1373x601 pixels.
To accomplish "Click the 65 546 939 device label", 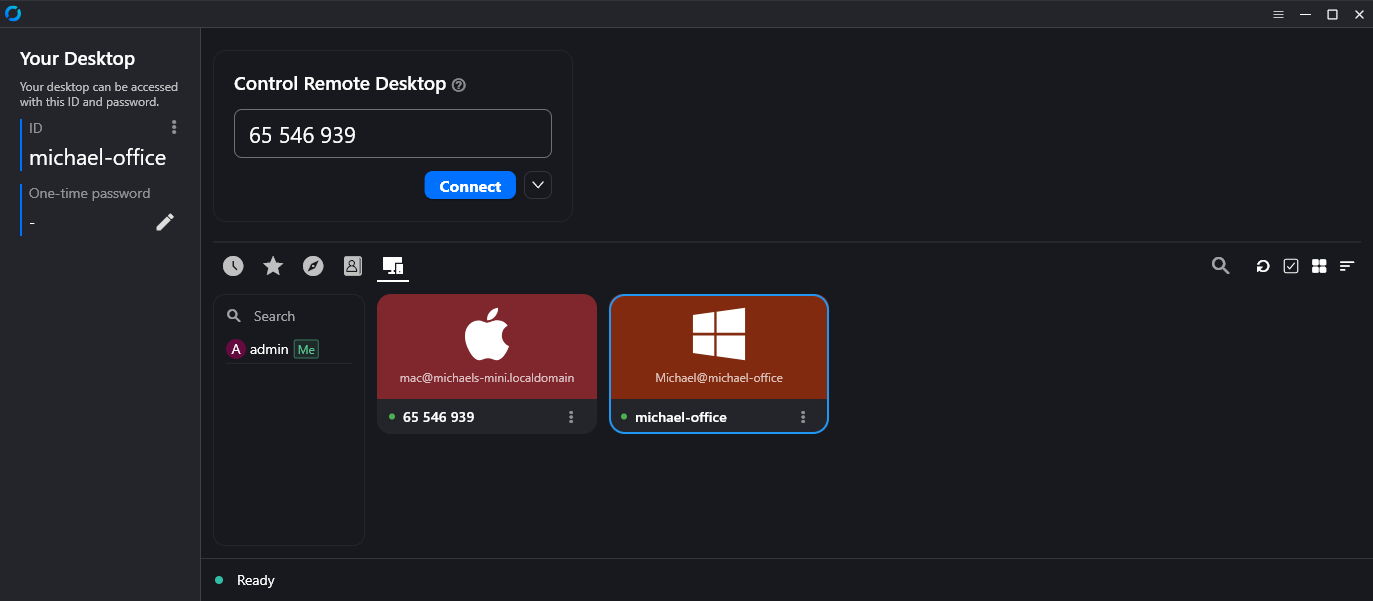I will 438,417.
